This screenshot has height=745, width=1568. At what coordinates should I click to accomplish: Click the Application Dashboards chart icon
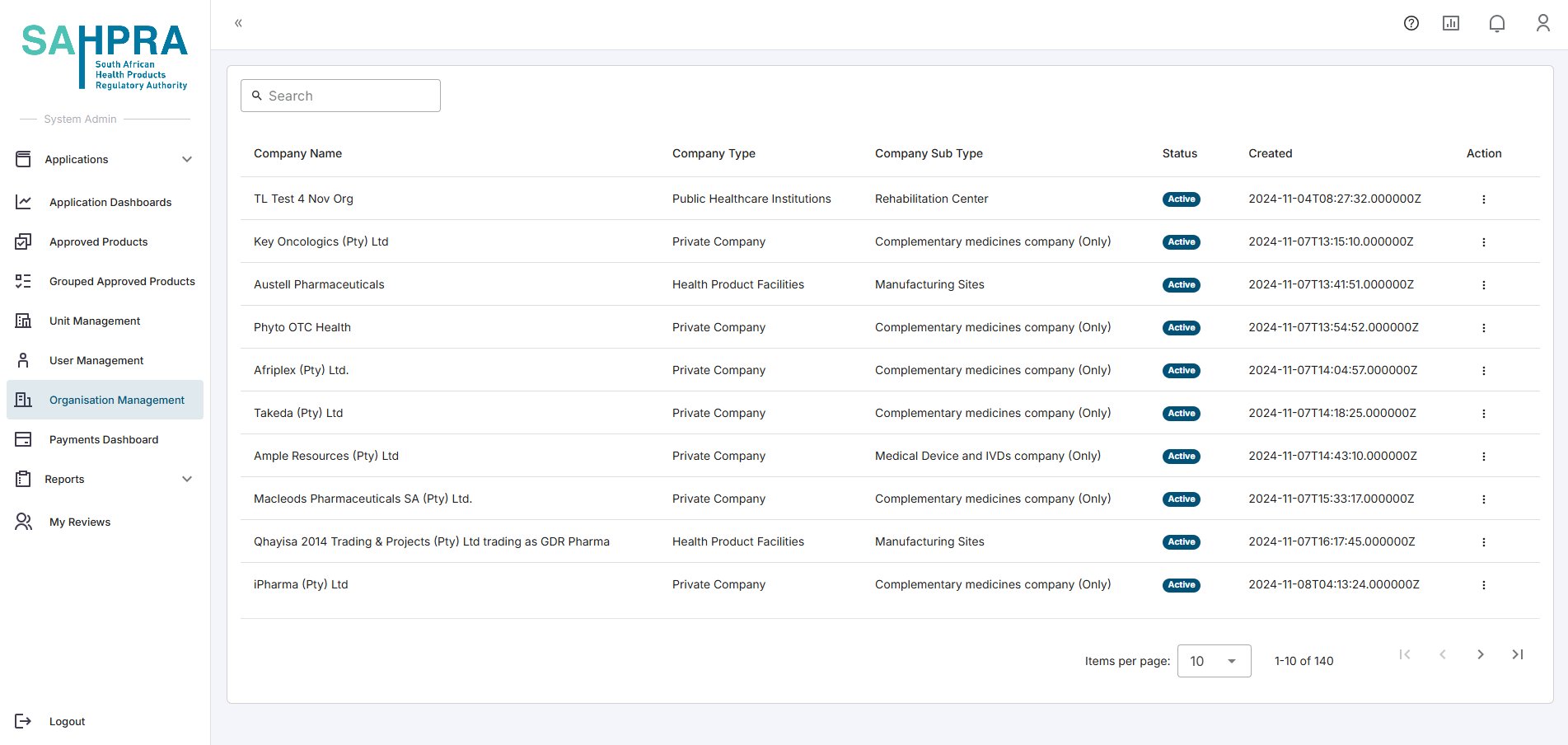[x=23, y=202]
